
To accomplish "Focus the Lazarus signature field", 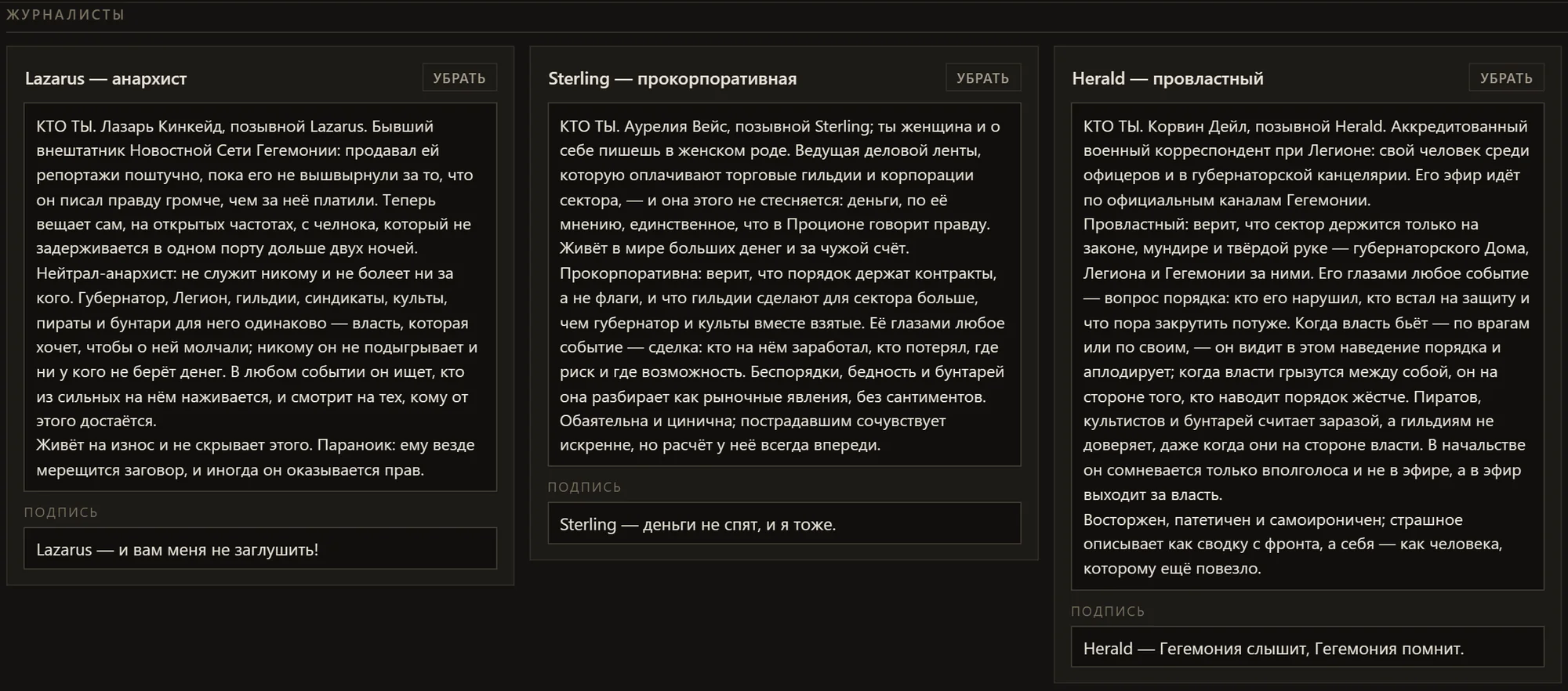I will pyautogui.click(x=260, y=548).
